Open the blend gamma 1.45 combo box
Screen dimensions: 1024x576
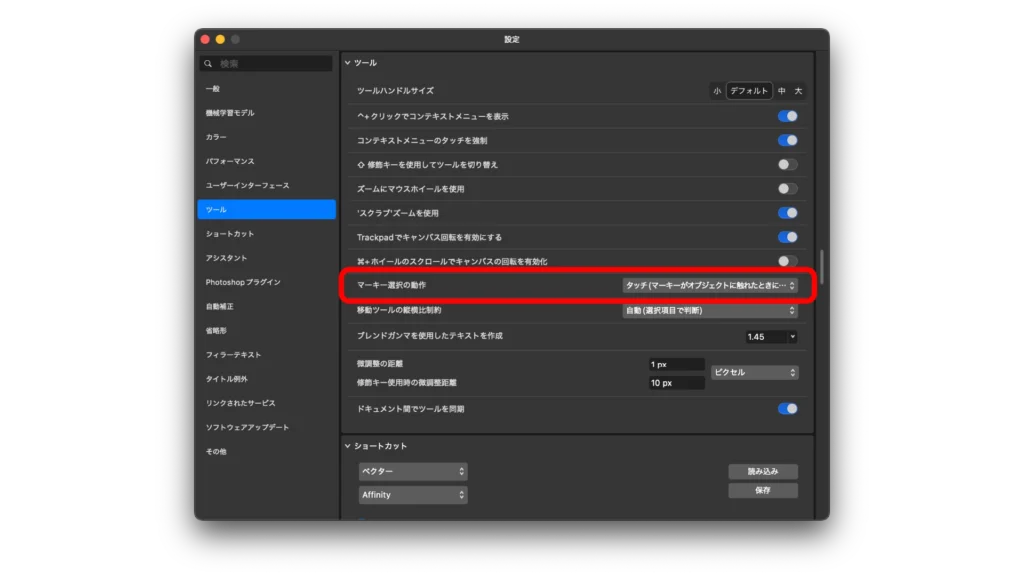(771, 337)
